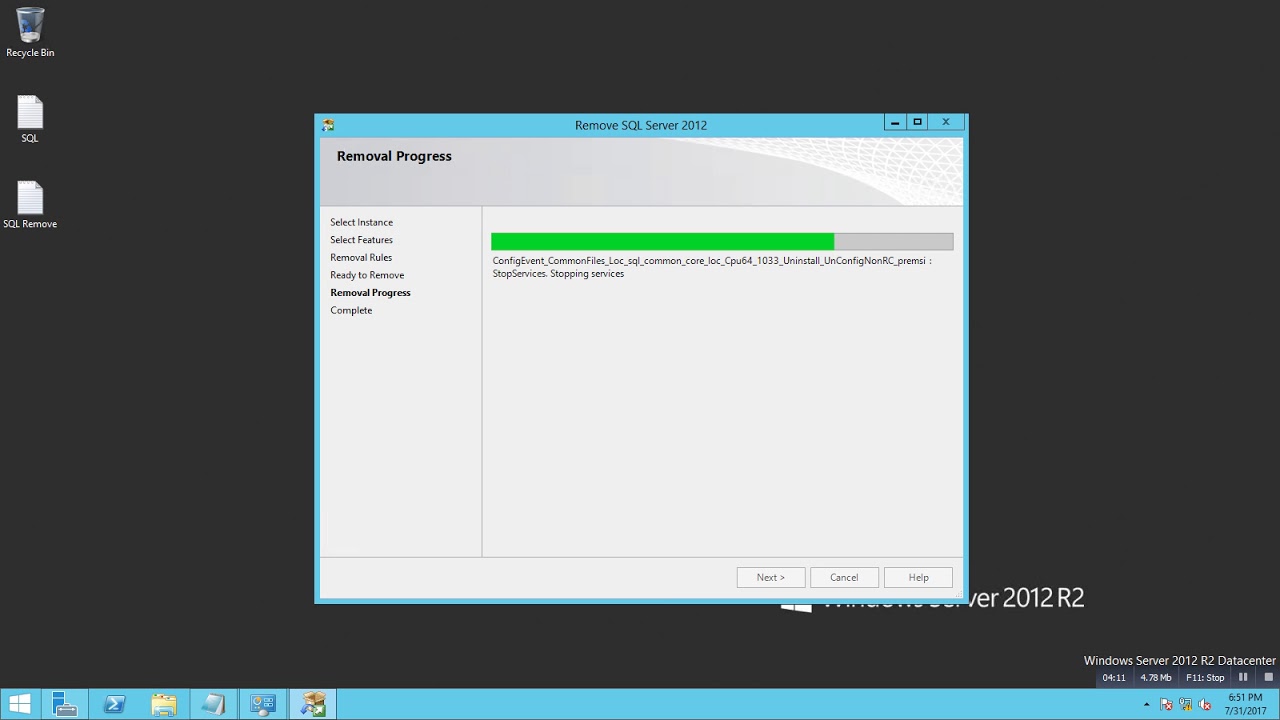Select the 'Removal Rules' wizard step

pyautogui.click(x=361, y=257)
